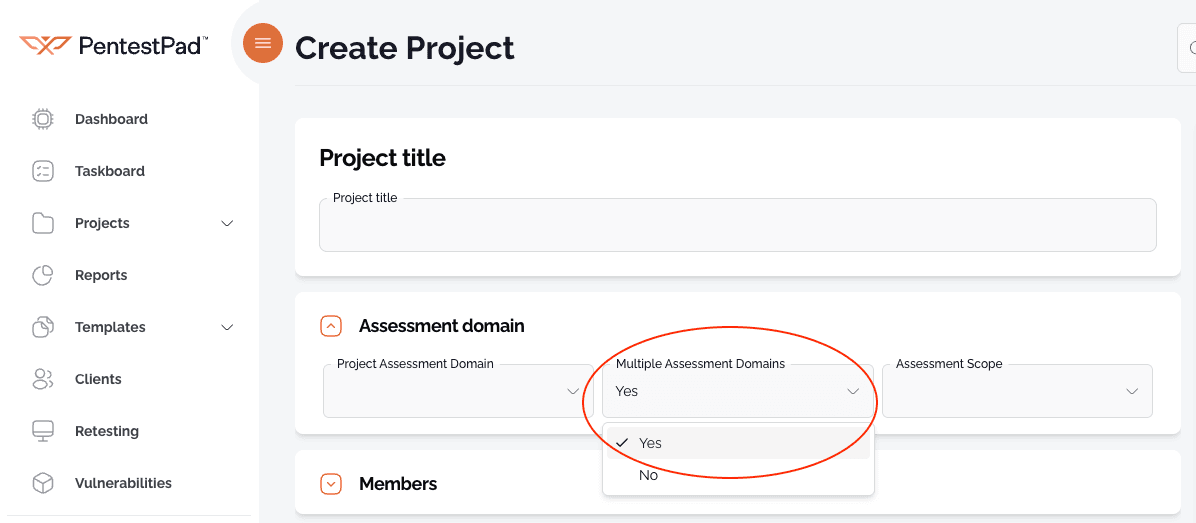The image size is (1196, 523).
Task: Click the Dashboard chip icon
Action: (x=43, y=119)
